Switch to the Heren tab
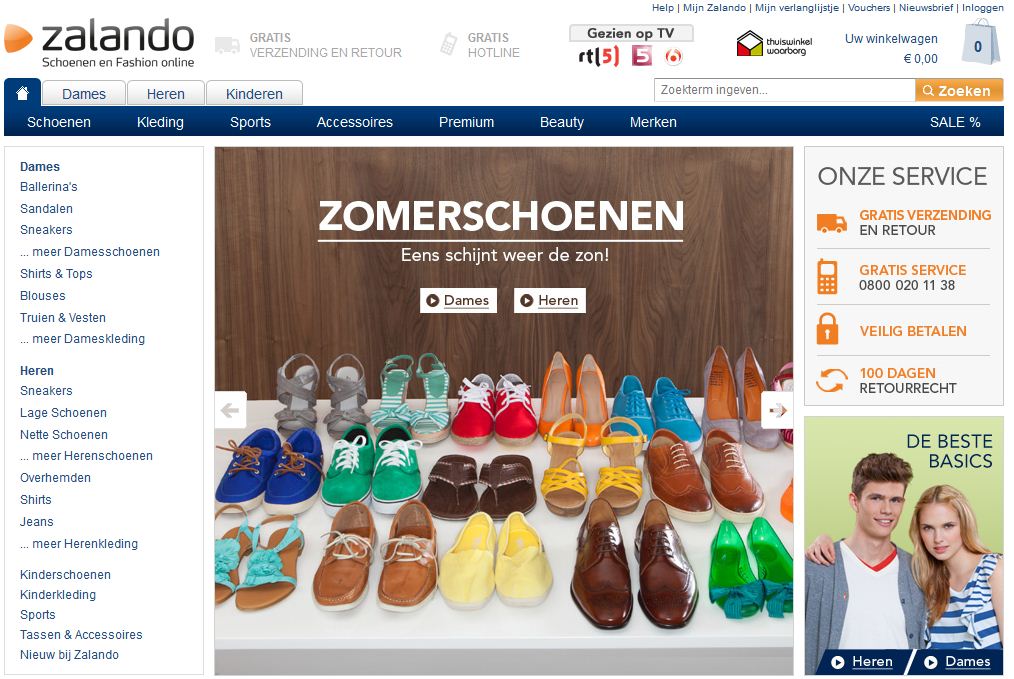The image size is (1014, 679). [166, 94]
